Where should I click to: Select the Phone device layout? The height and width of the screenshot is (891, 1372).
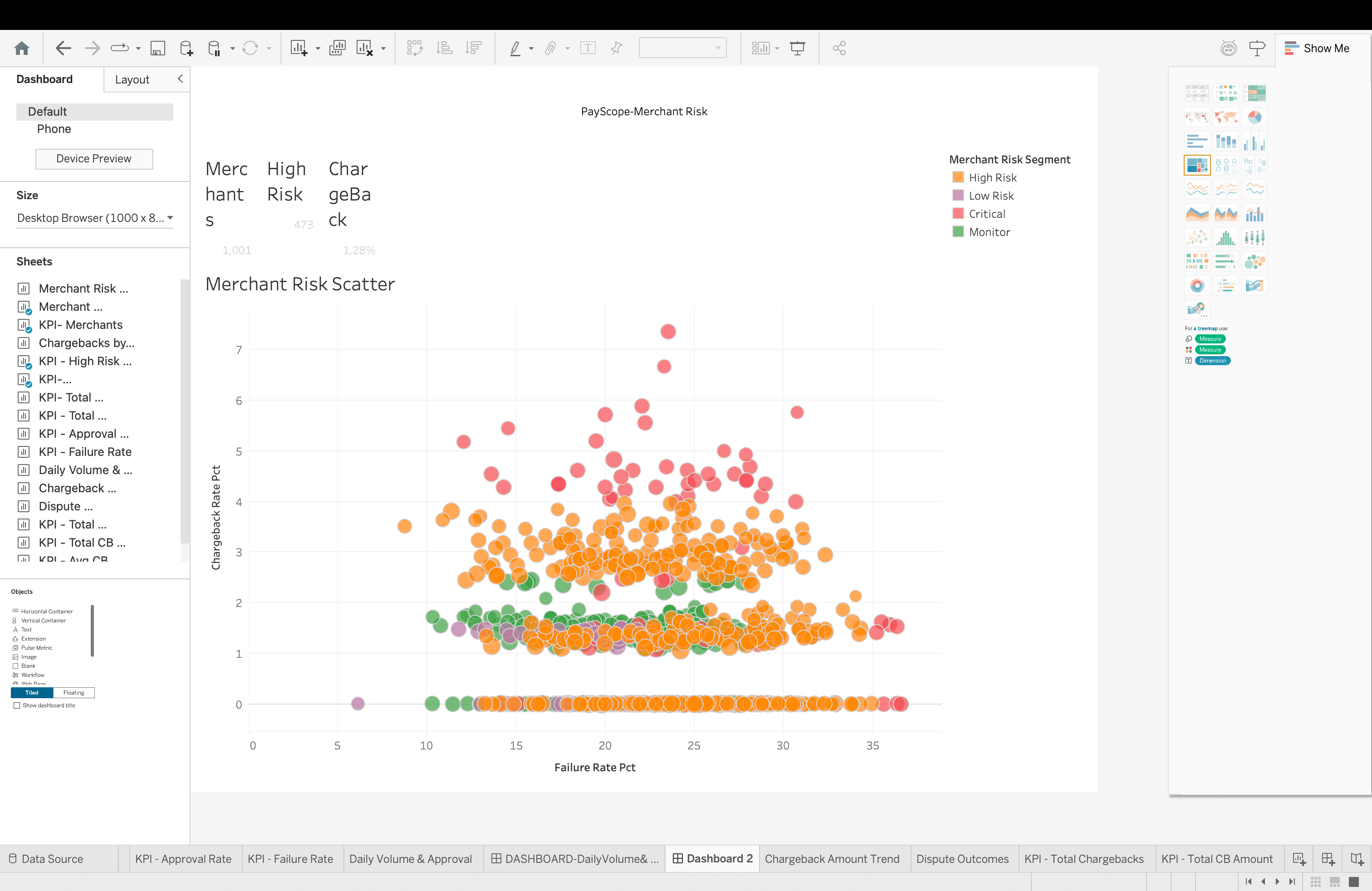54,129
